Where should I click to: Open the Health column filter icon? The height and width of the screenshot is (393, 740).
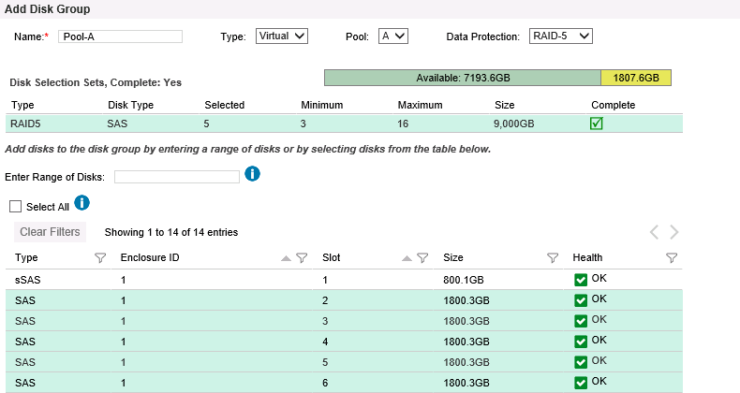click(x=671, y=258)
